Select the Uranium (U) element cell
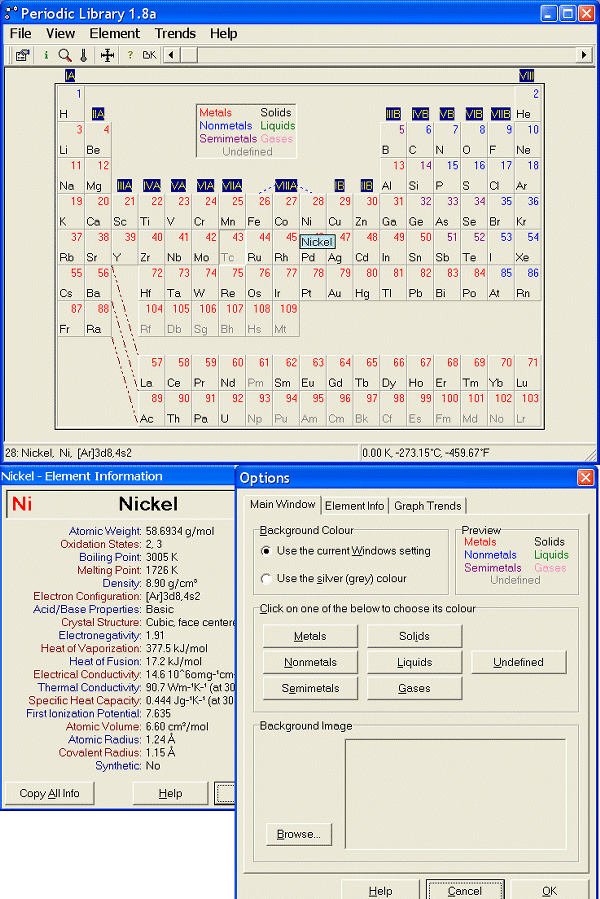Screen dimensions: 600x899 pos(232,409)
